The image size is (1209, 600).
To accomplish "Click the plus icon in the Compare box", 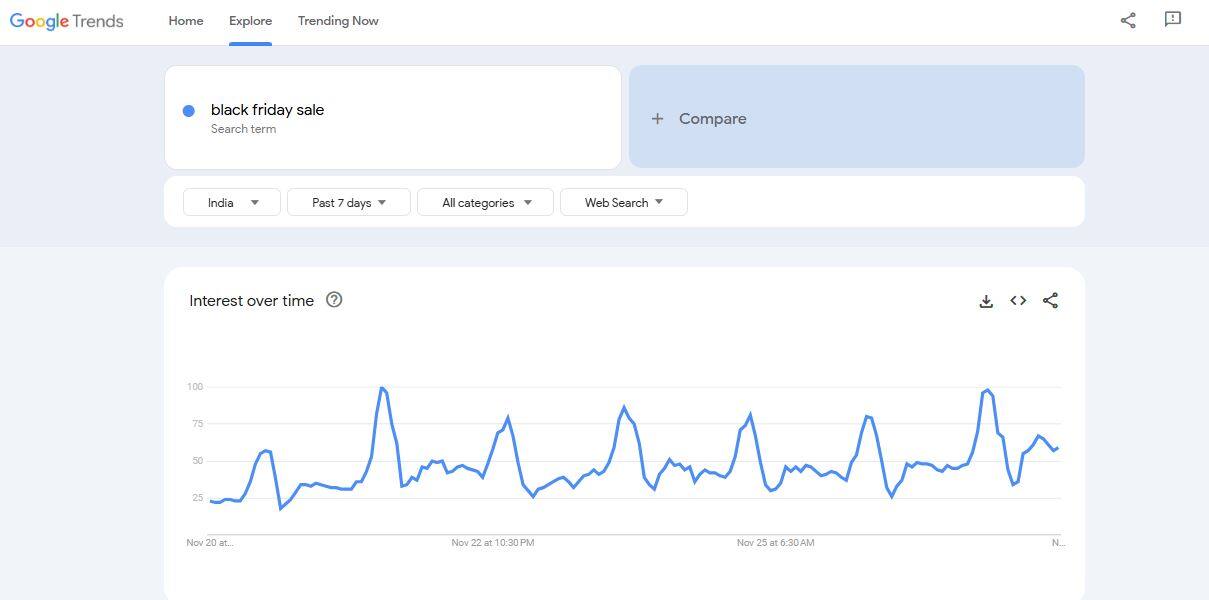I will 657,119.
